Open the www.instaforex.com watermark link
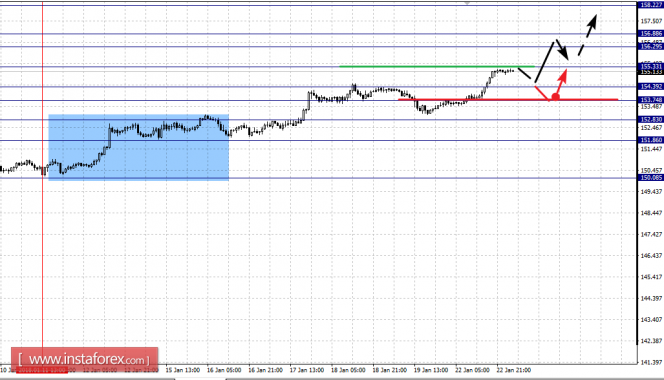Screen dimensions: 664x380 coord(85,360)
